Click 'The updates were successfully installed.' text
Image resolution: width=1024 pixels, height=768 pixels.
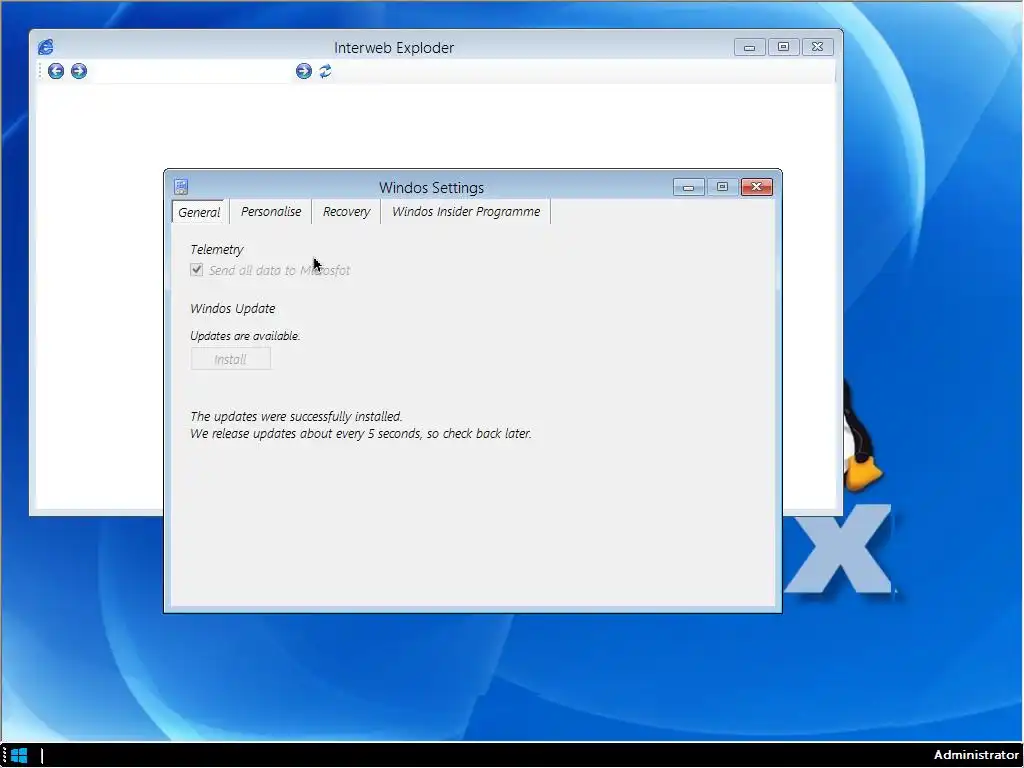pyautogui.click(x=296, y=416)
